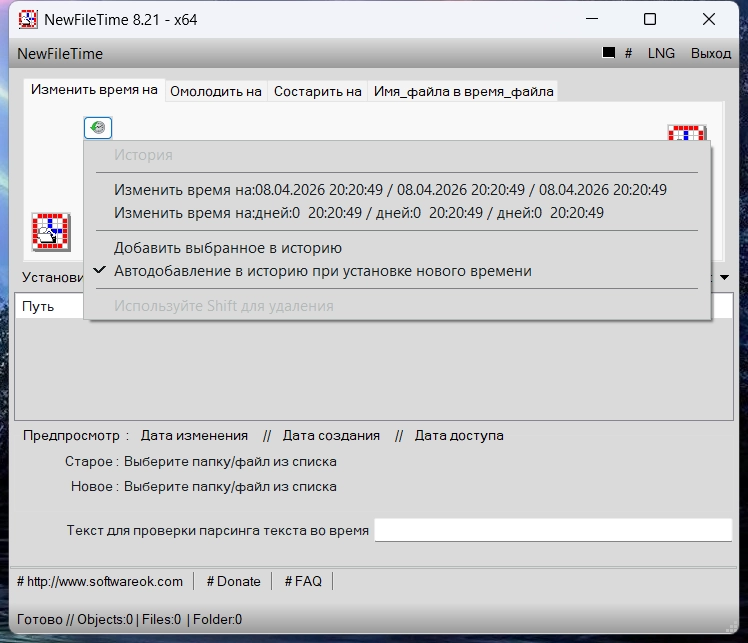
Task: Select history entry with дней:0 20:20:49
Action: click(397, 213)
